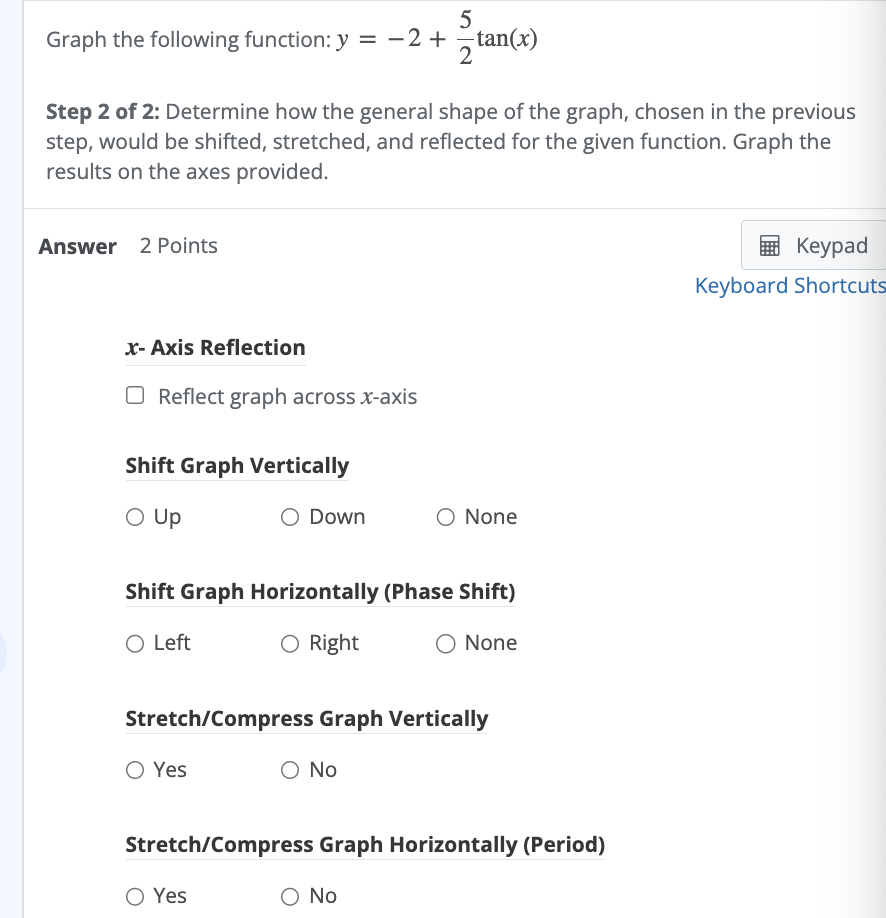Check Reflect graph across x-axis box
Viewport: 886px width, 918px height.
(135, 396)
